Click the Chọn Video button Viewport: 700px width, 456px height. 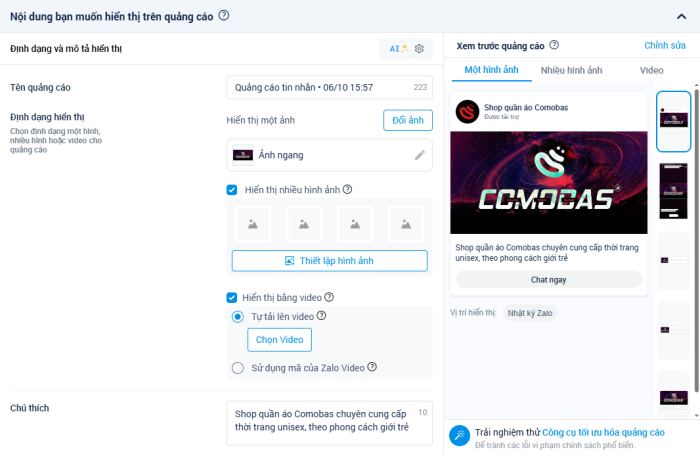tap(279, 340)
